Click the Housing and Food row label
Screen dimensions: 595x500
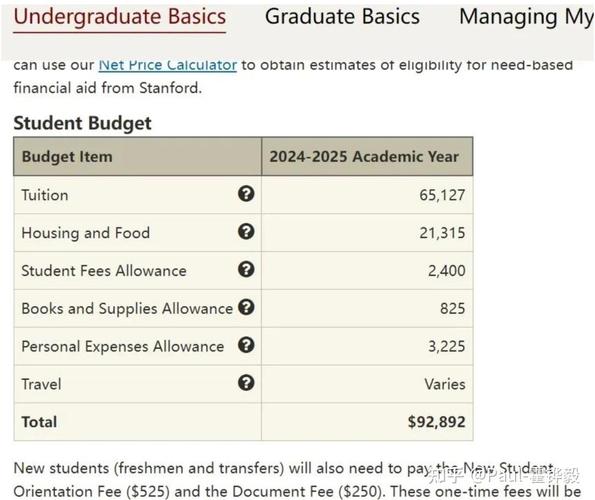[x=86, y=233]
